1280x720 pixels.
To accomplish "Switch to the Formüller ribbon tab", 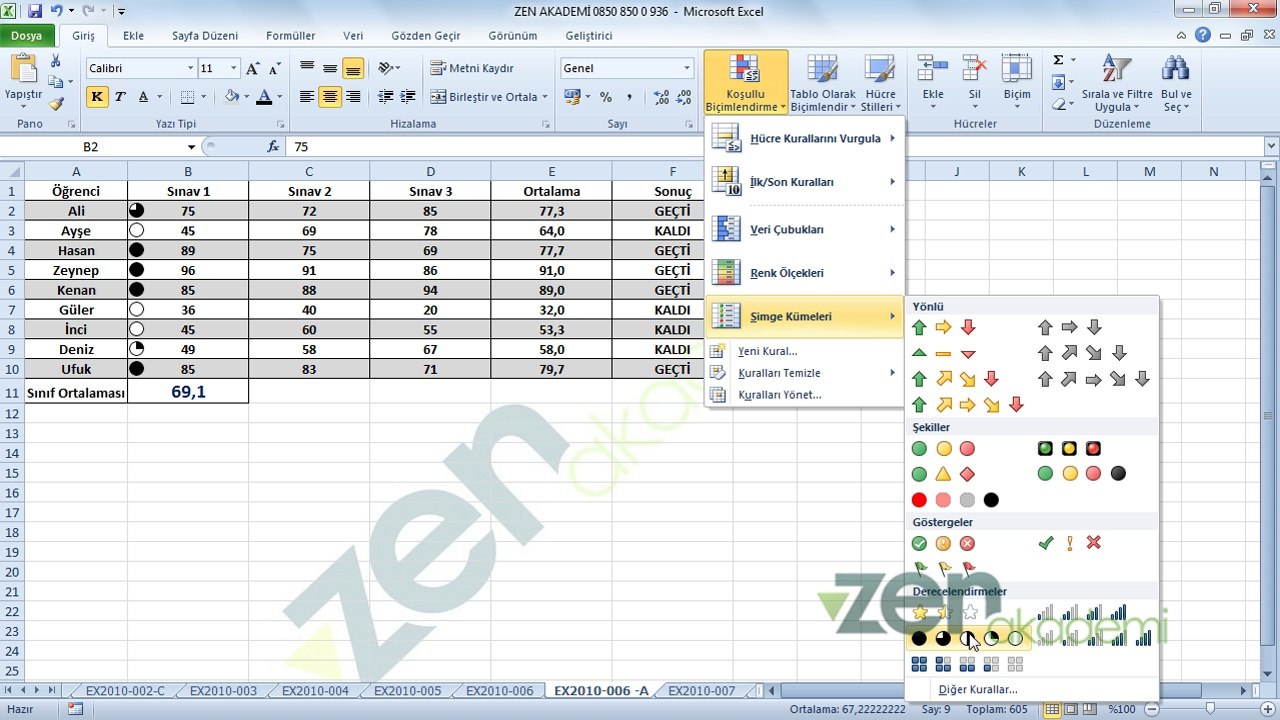I will coord(290,35).
